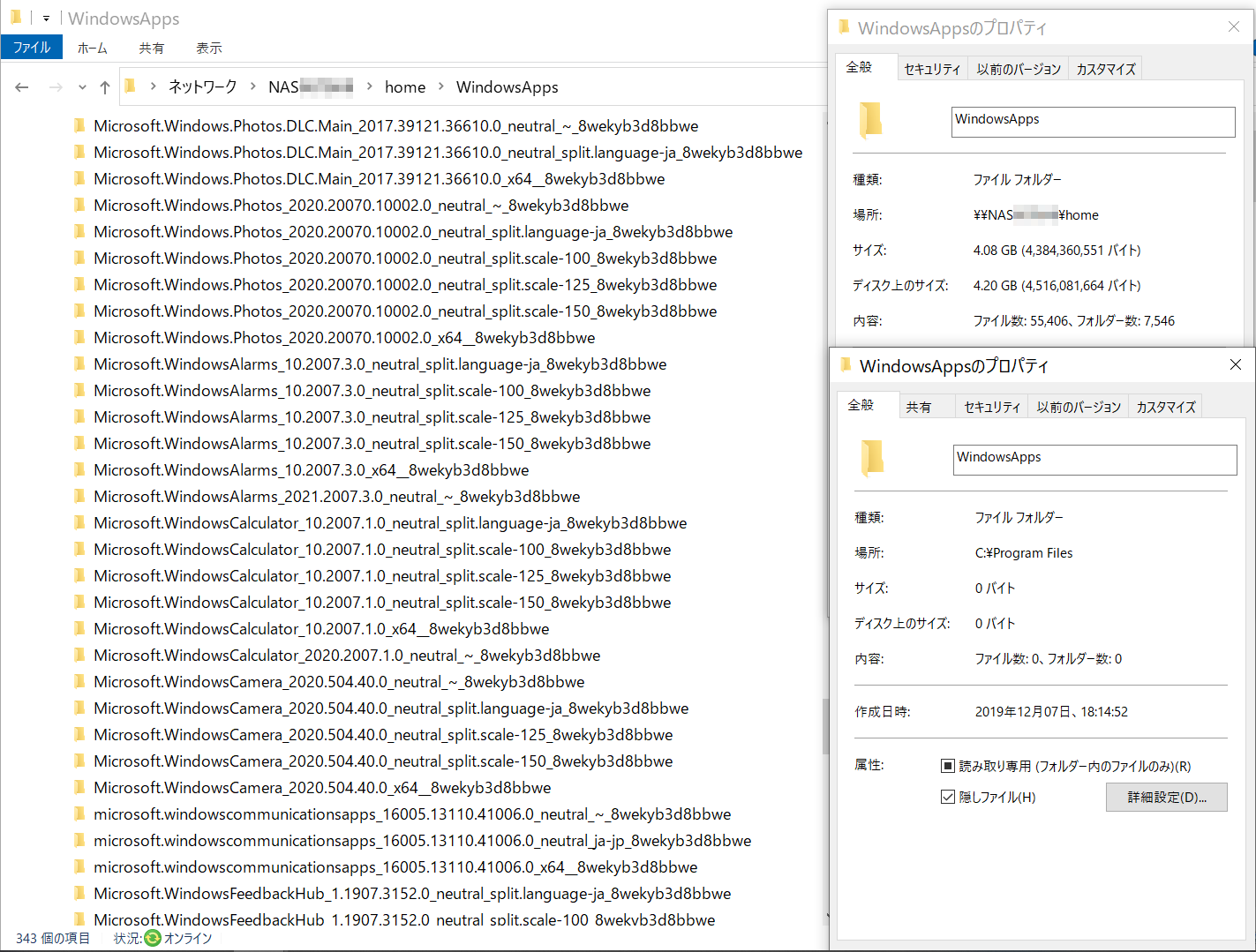Click folder icon of WindowsCalculator_2020.2007.1.0_neutral_~ row
1256x952 pixels.
tap(79, 656)
